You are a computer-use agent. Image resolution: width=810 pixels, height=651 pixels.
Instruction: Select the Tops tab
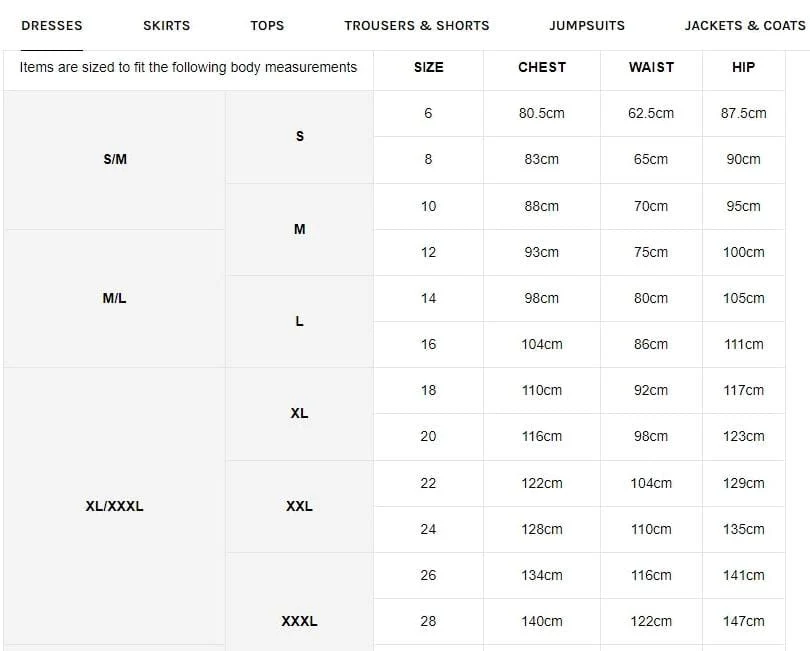267,25
